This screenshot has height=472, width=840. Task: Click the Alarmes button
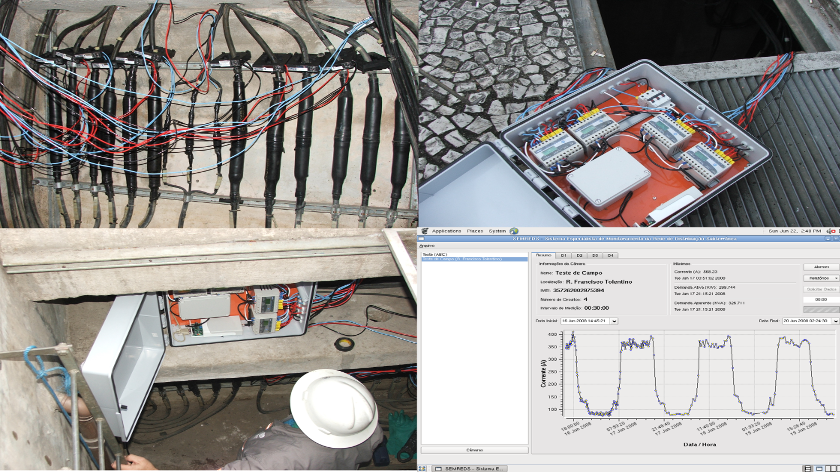820,266
